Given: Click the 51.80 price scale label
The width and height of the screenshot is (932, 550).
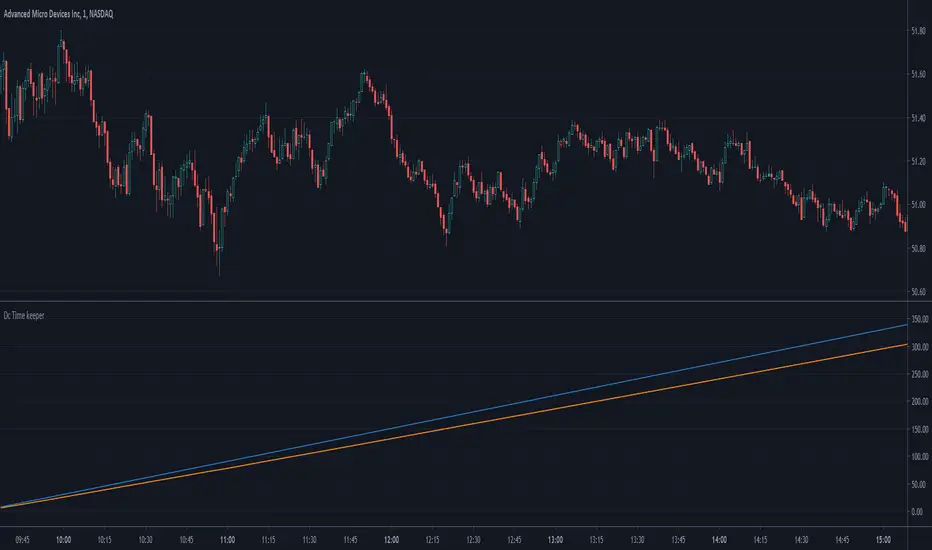Looking at the screenshot, I should tap(918, 30).
